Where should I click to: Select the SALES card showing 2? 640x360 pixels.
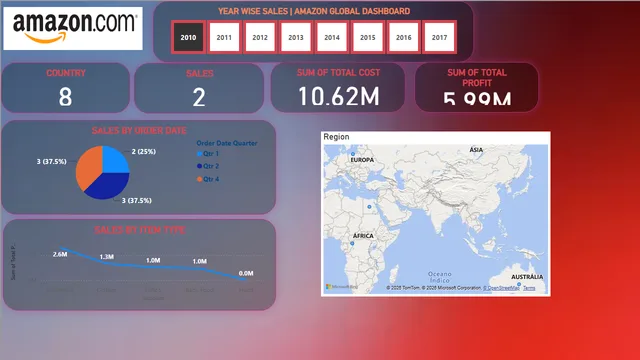click(199, 88)
